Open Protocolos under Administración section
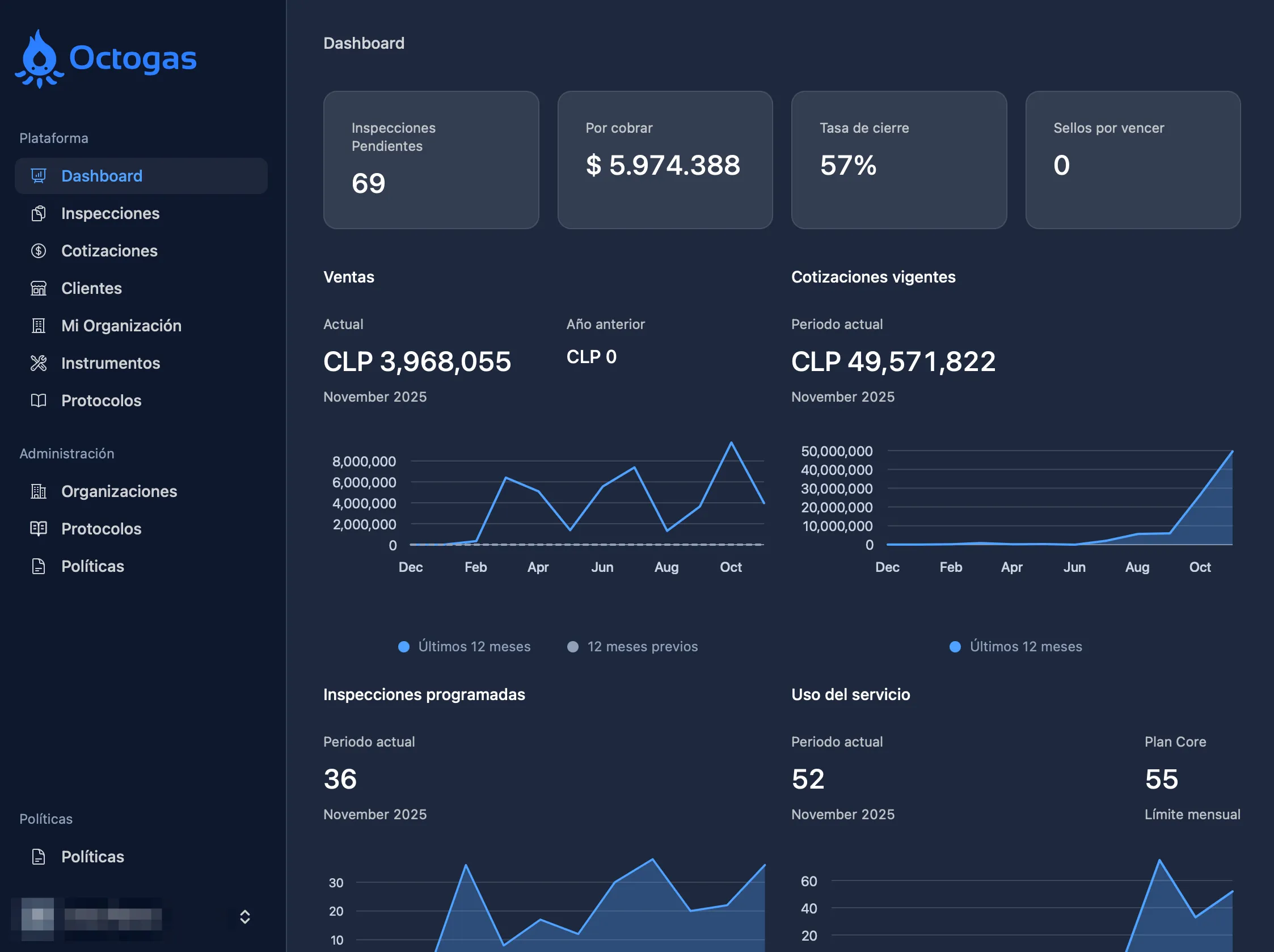The image size is (1274, 952). coord(102,529)
